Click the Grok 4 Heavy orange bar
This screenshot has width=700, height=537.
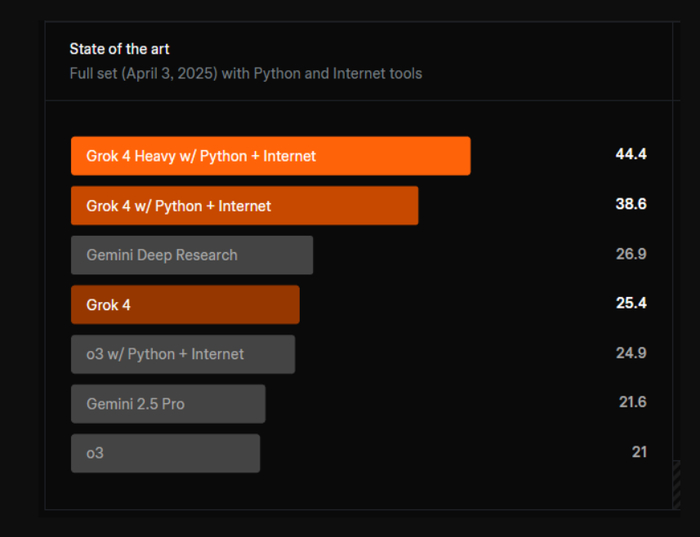(x=270, y=156)
